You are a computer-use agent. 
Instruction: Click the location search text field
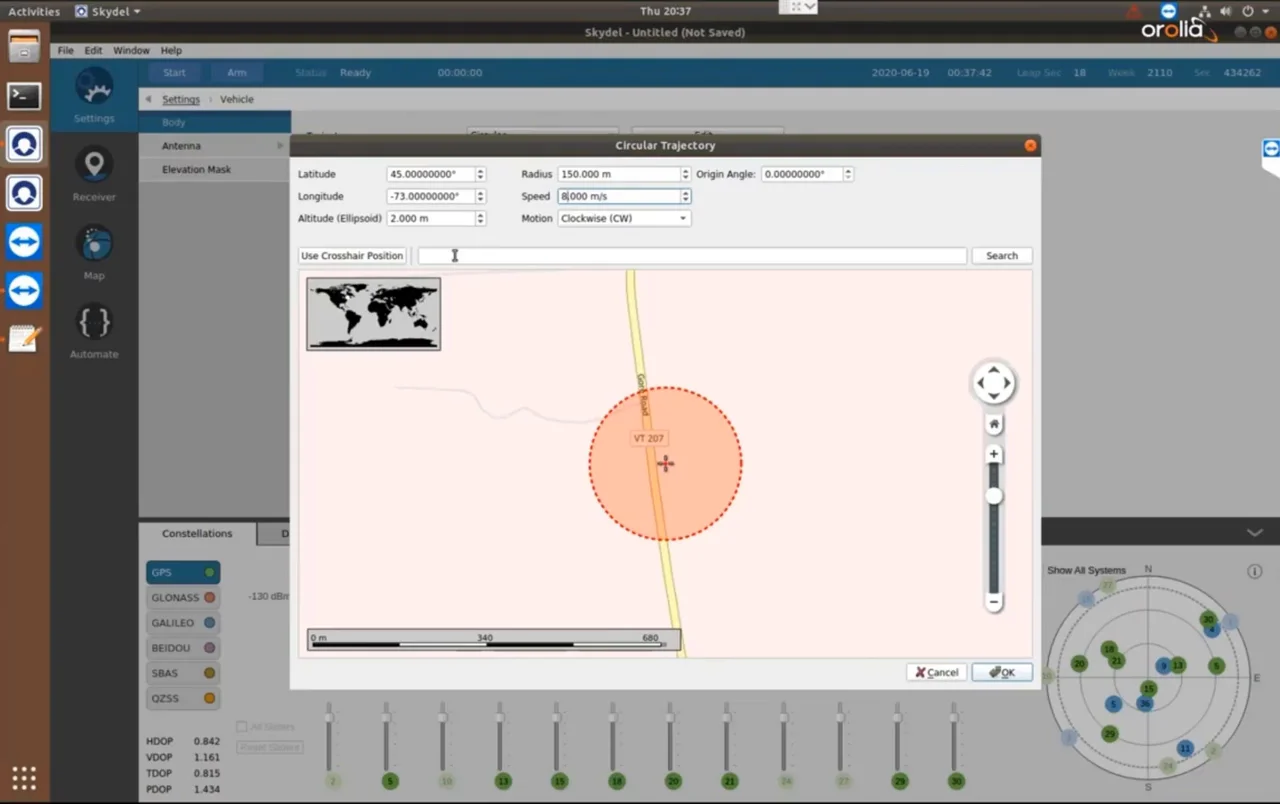tap(692, 256)
